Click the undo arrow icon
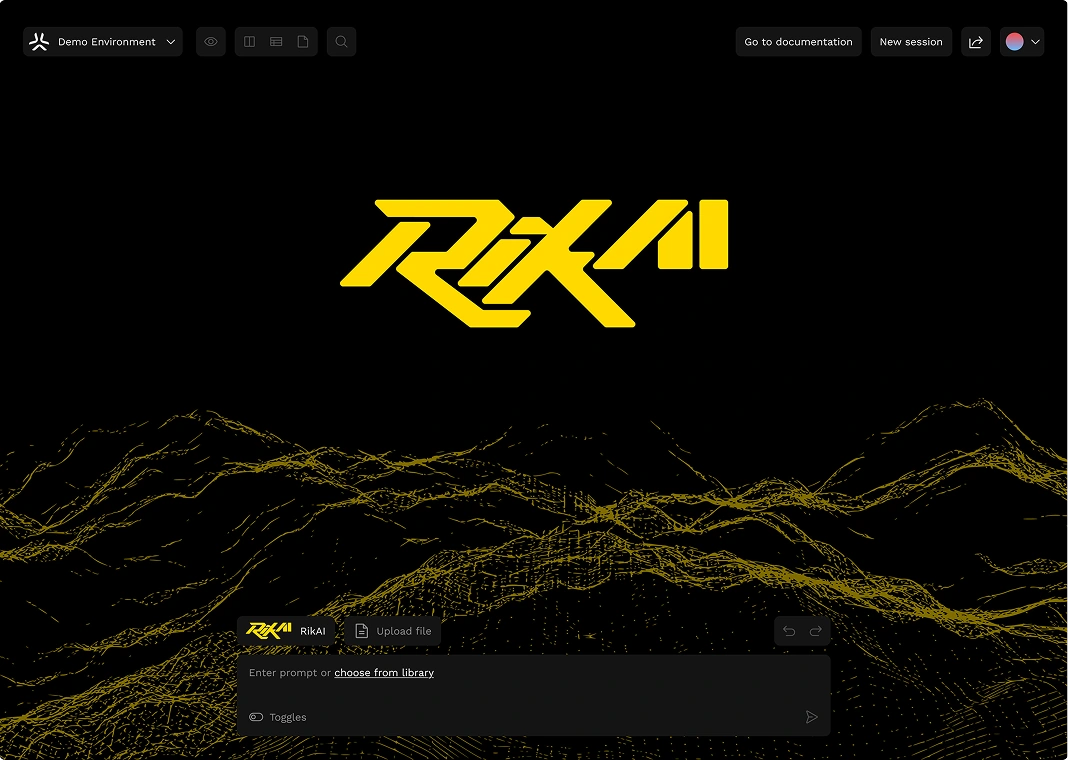Screen dimensions: 1068x760 point(789,631)
